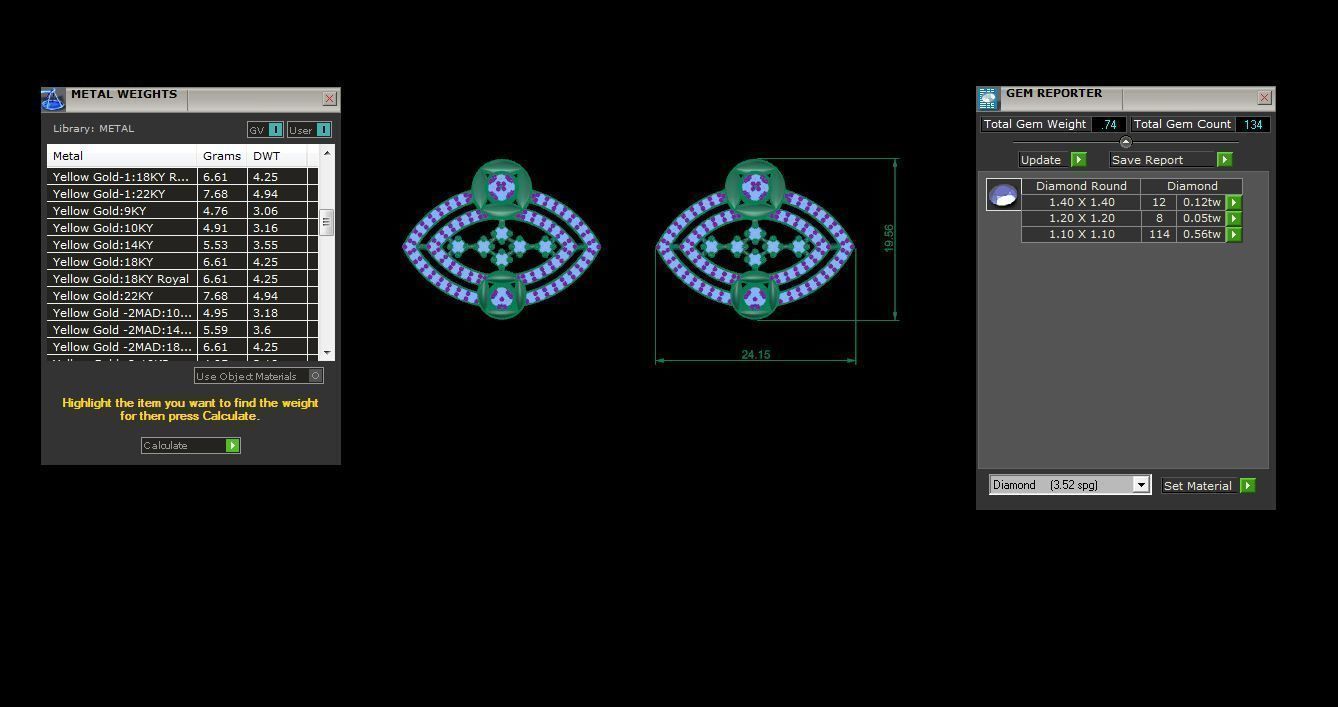Image resolution: width=1338 pixels, height=707 pixels.
Task: Close the Metal Weights panel
Action: click(329, 98)
